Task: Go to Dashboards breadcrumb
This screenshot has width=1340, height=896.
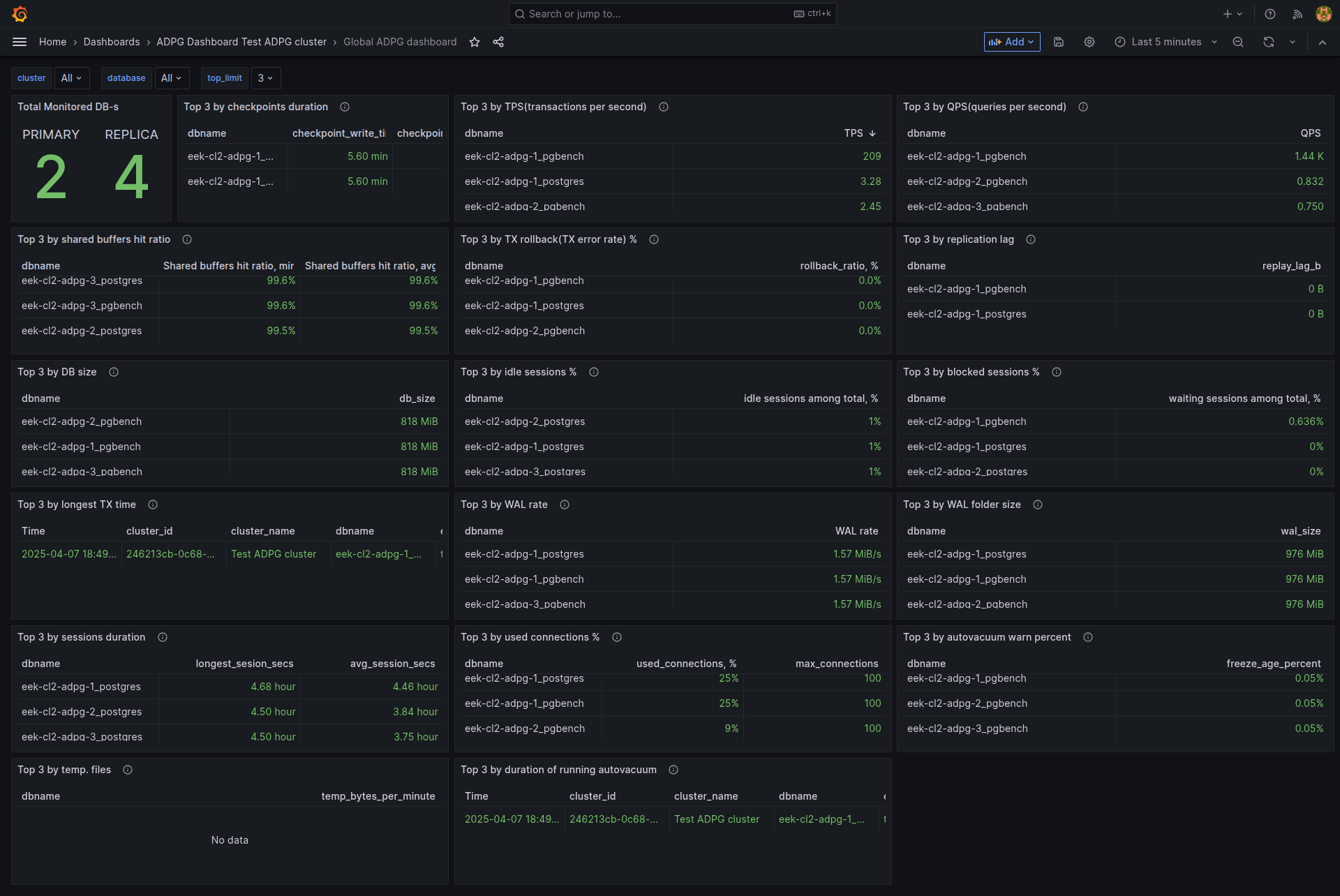Action: pyautogui.click(x=112, y=42)
